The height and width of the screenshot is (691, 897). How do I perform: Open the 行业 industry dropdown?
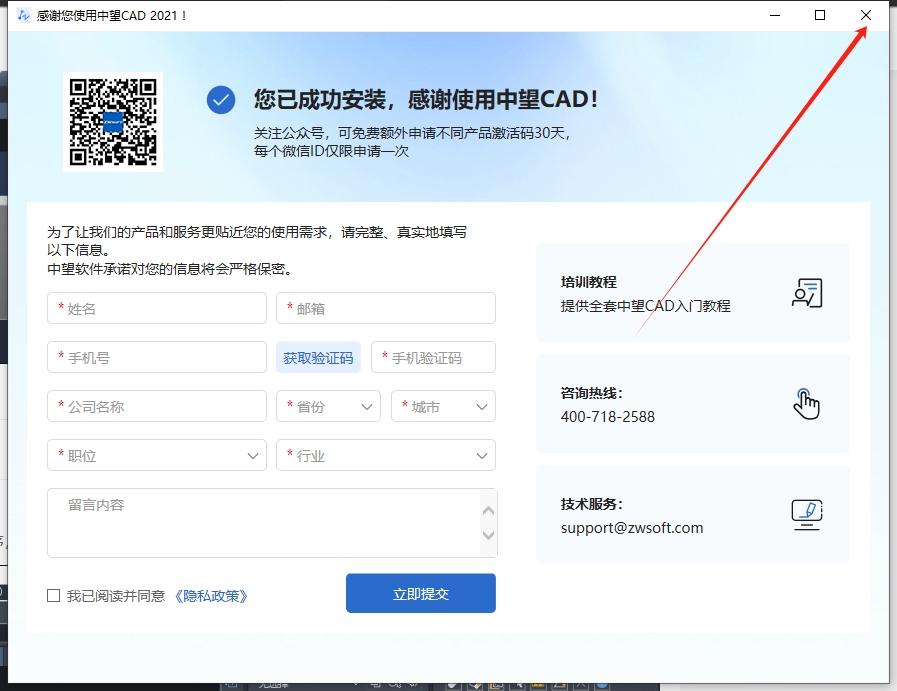point(385,455)
